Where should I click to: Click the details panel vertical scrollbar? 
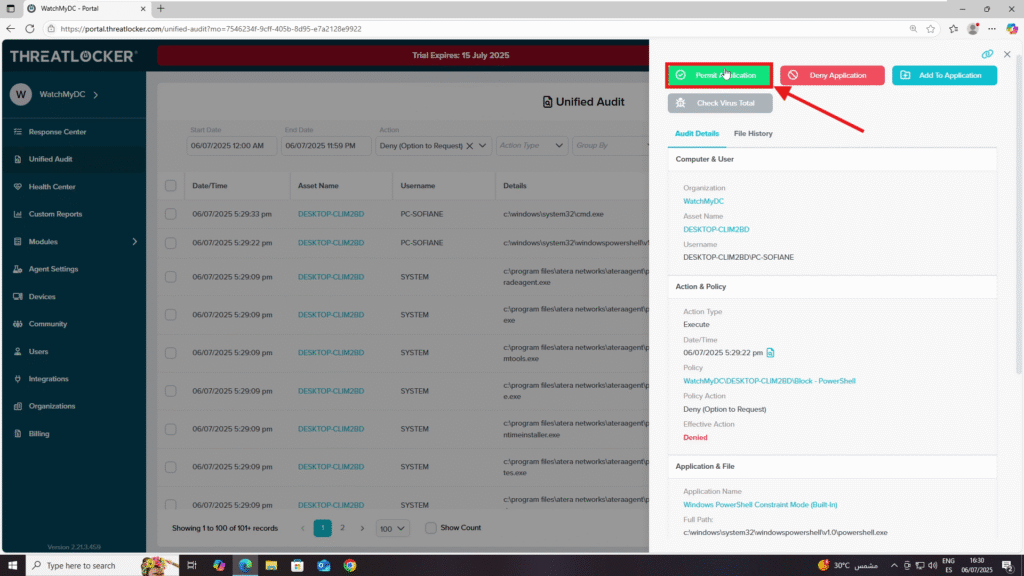coord(1019,216)
